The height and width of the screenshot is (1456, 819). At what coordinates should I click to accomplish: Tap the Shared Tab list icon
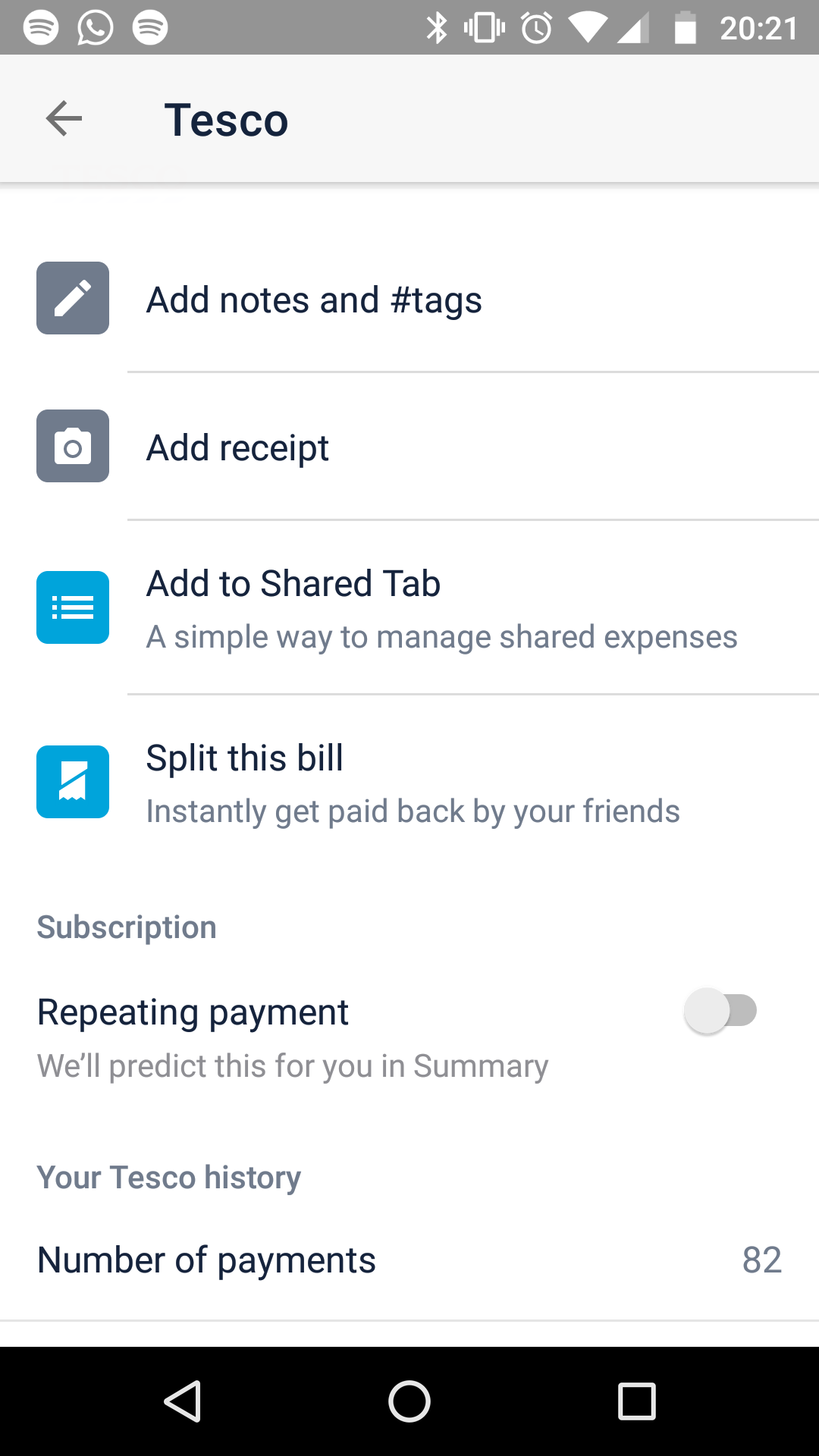coord(73,607)
